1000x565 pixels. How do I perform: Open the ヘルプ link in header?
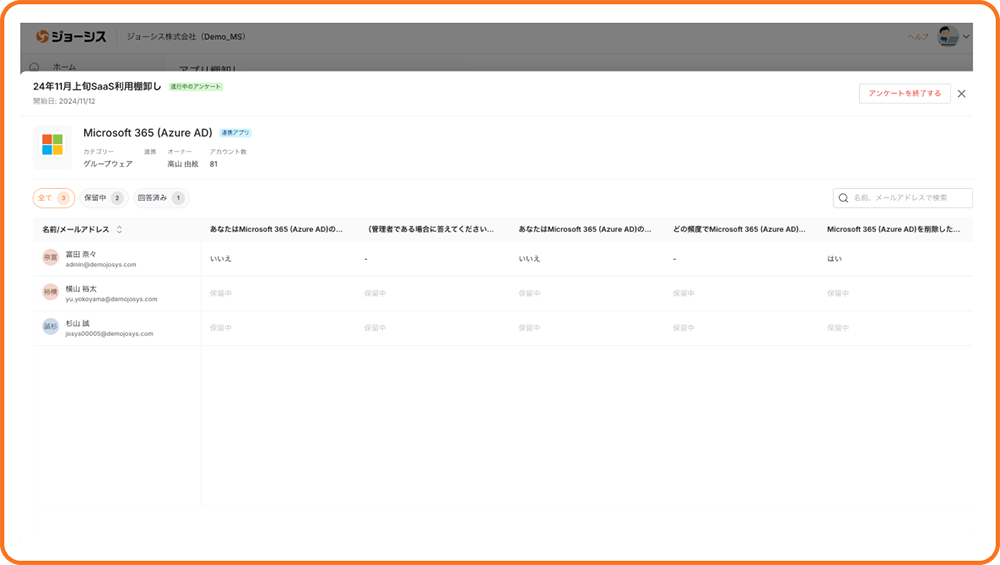tap(917, 37)
